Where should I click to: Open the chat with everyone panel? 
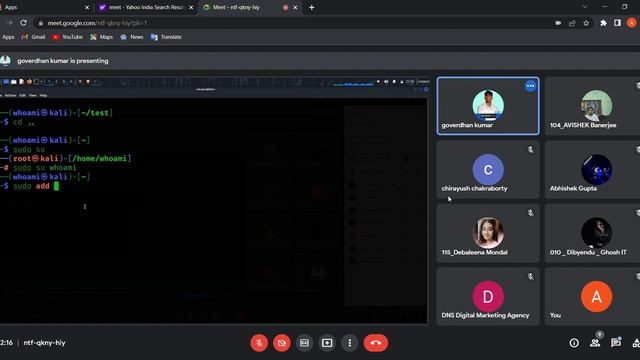click(616, 343)
